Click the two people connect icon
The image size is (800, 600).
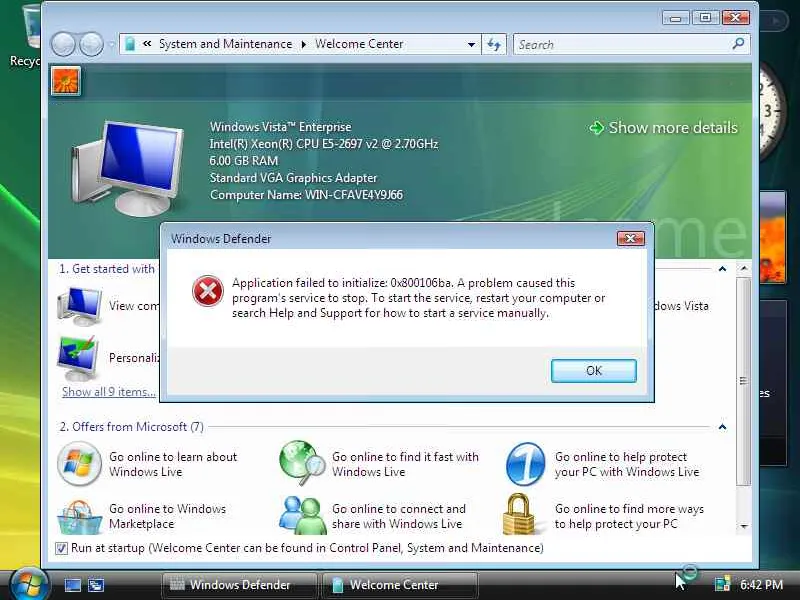(303, 515)
